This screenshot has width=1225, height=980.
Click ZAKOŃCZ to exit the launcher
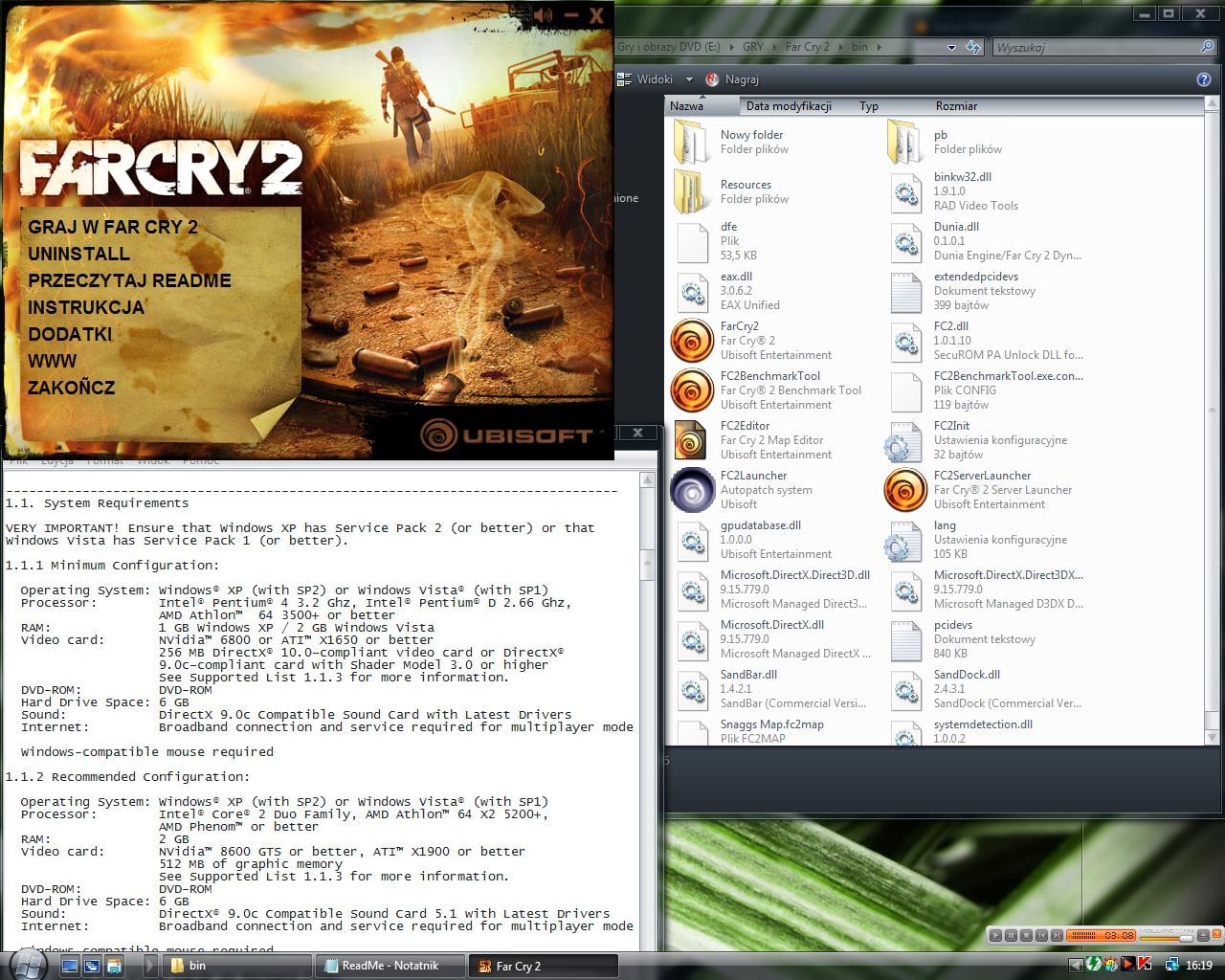tap(72, 388)
